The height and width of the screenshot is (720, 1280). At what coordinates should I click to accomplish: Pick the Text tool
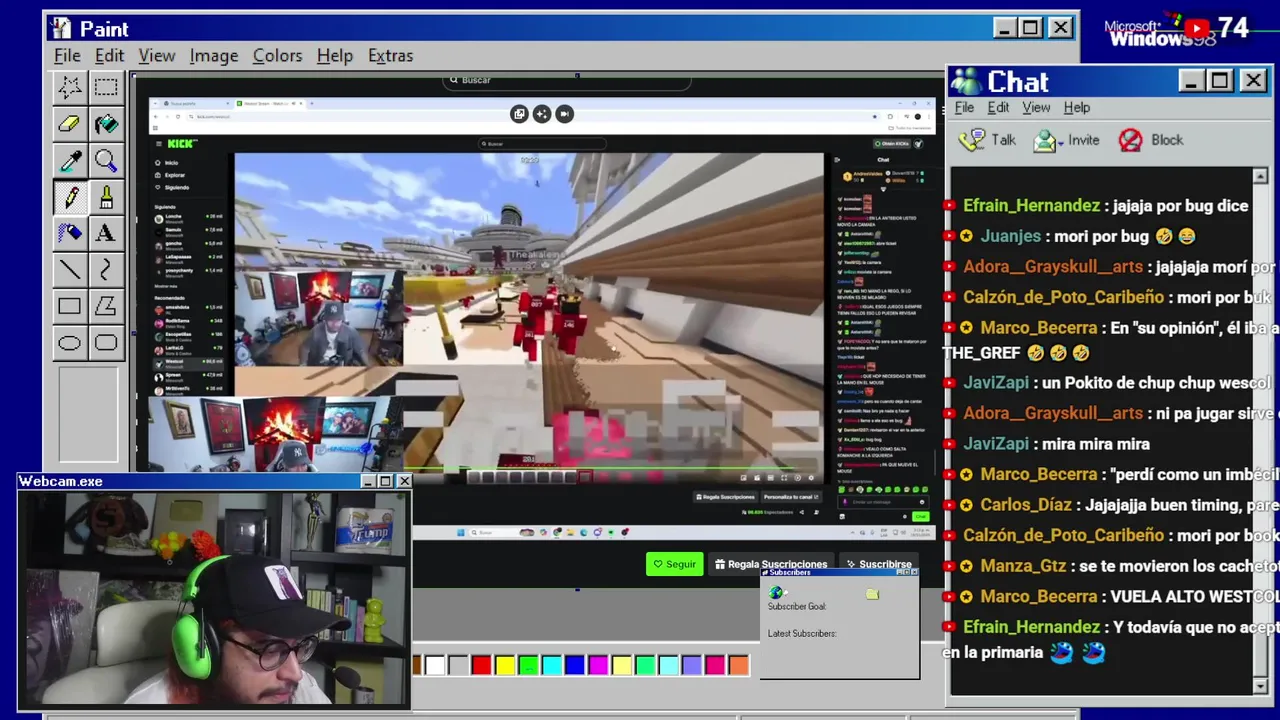(x=106, y=233)
